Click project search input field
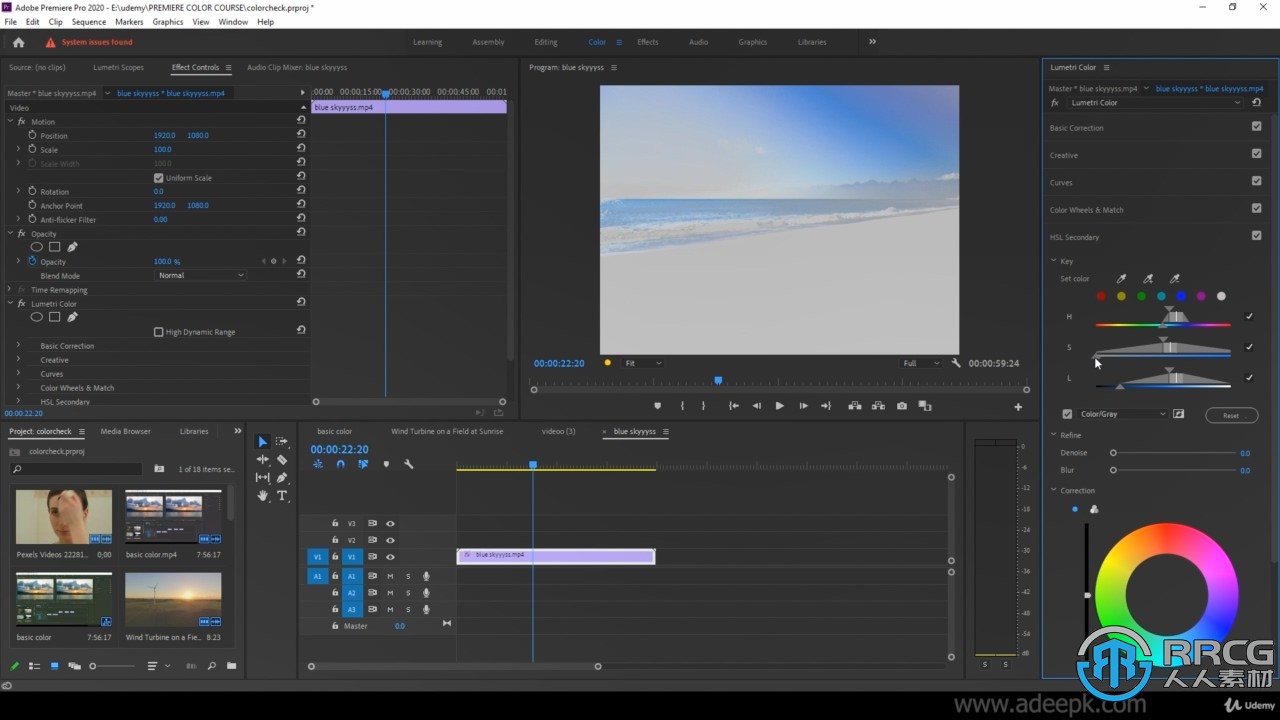The image size is (1280, 720). coord(77,468)
